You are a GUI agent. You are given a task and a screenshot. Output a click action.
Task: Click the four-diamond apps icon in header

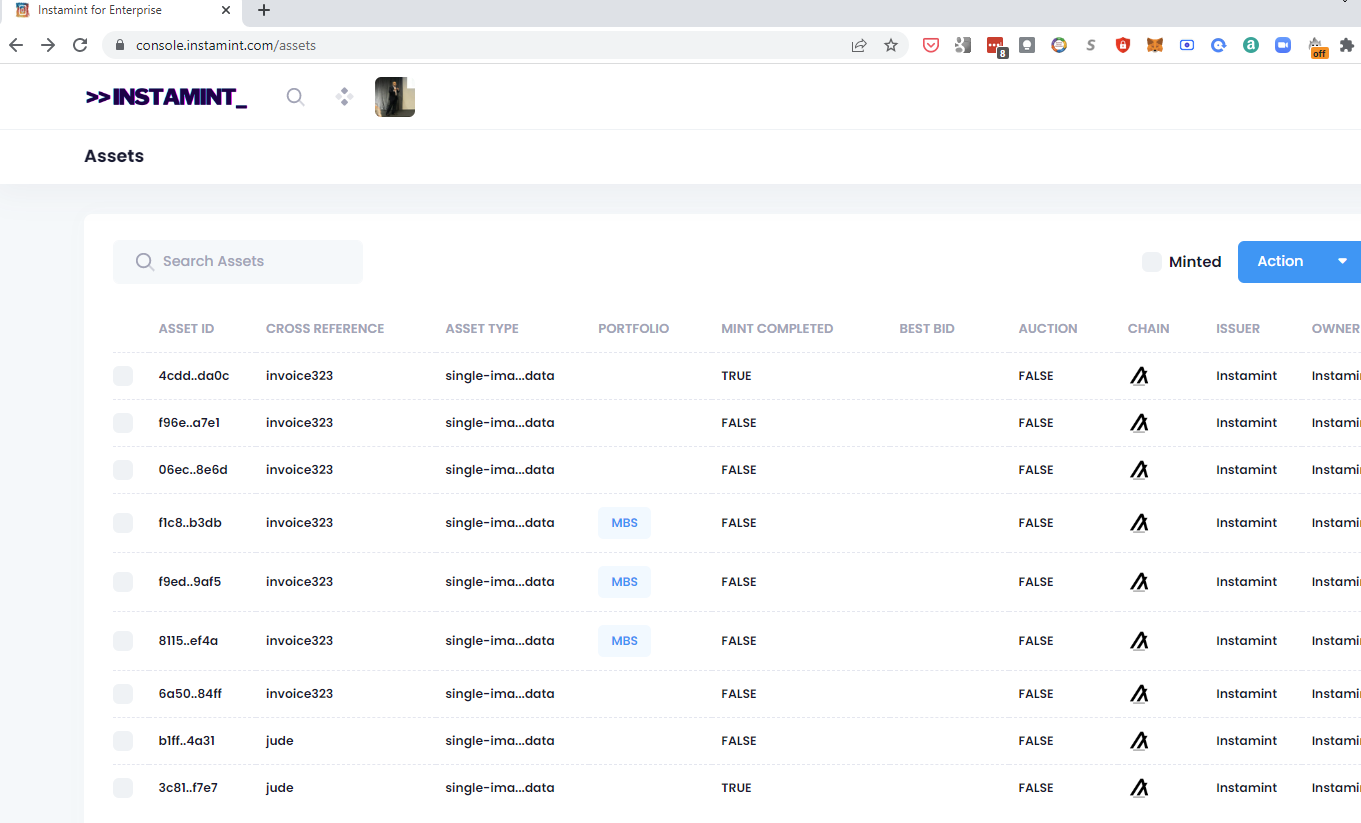click(x=345, y=97)
